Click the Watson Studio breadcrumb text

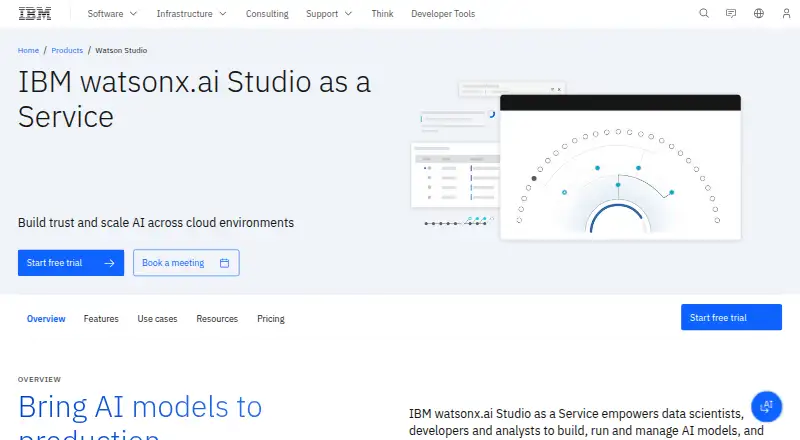[121, 50]
